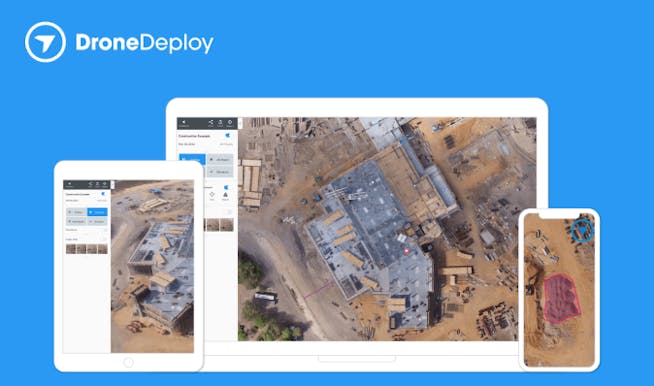Image resolution: width=654 pixels, height=386 pixels.
Task: Click the rightmost icon in laptop app header
Action: (x=230, y=122)
